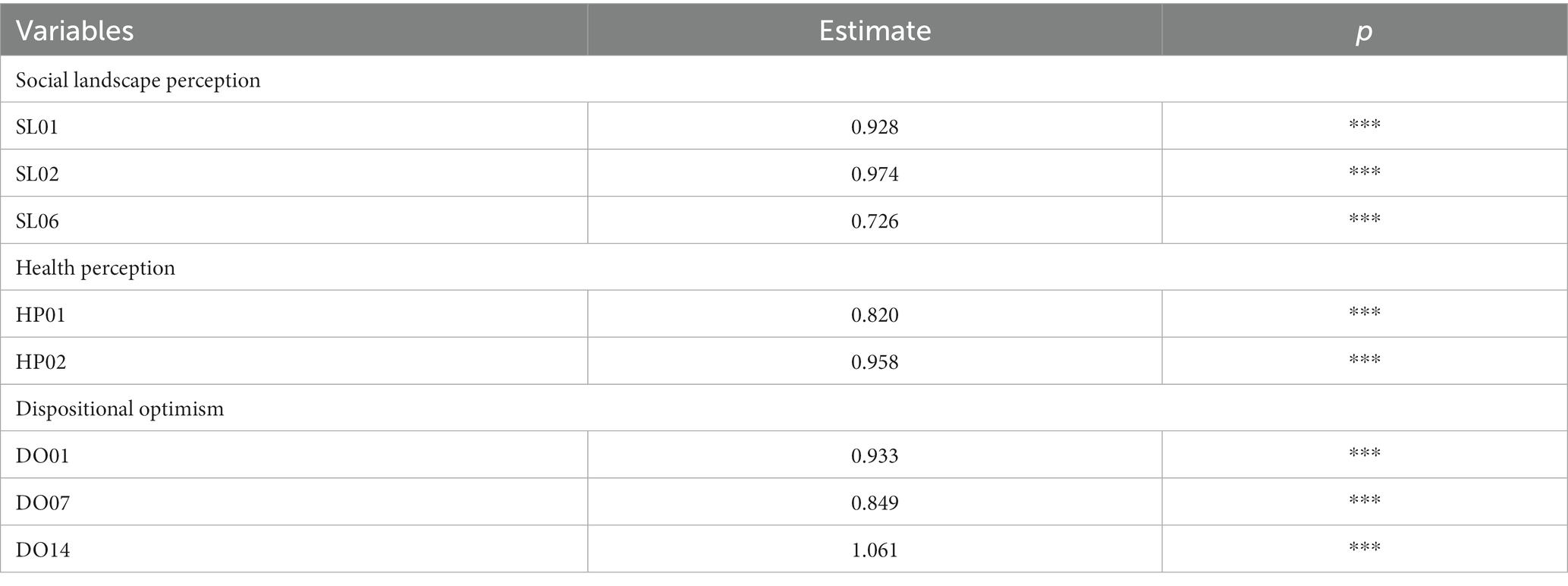Select the DO01 variable cell
The image size is (1568, 586).
[294, 455]
